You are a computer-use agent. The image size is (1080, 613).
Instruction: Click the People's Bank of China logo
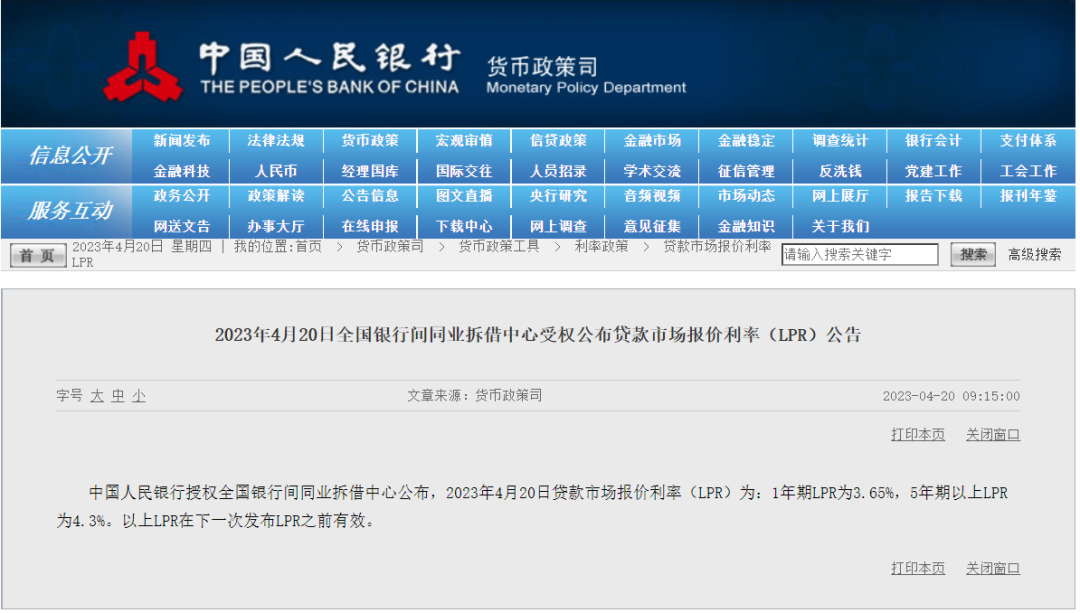tap(143, 67)
